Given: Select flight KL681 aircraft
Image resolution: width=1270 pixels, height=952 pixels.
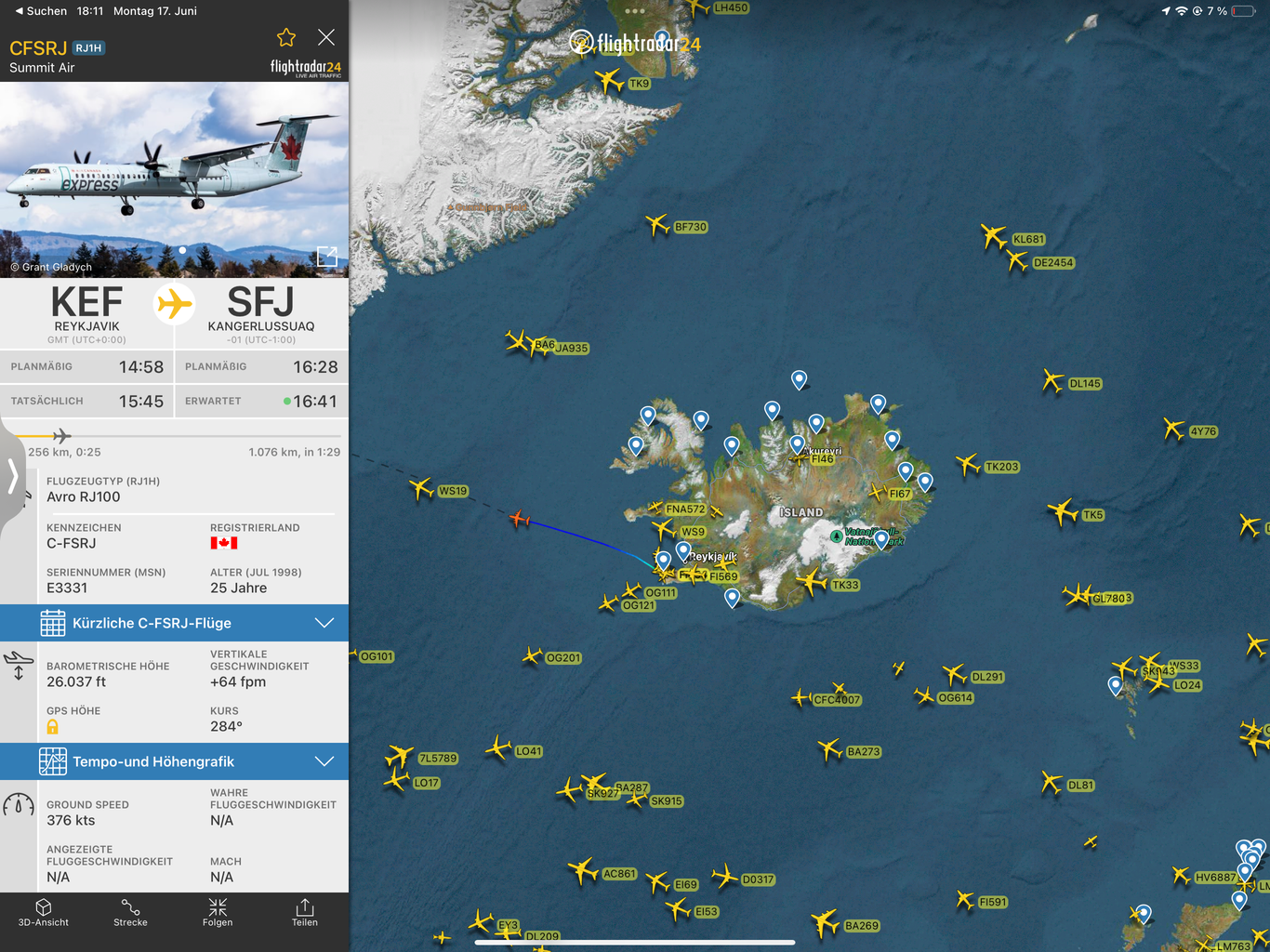Looking at the screenshot, I should 994,236.
